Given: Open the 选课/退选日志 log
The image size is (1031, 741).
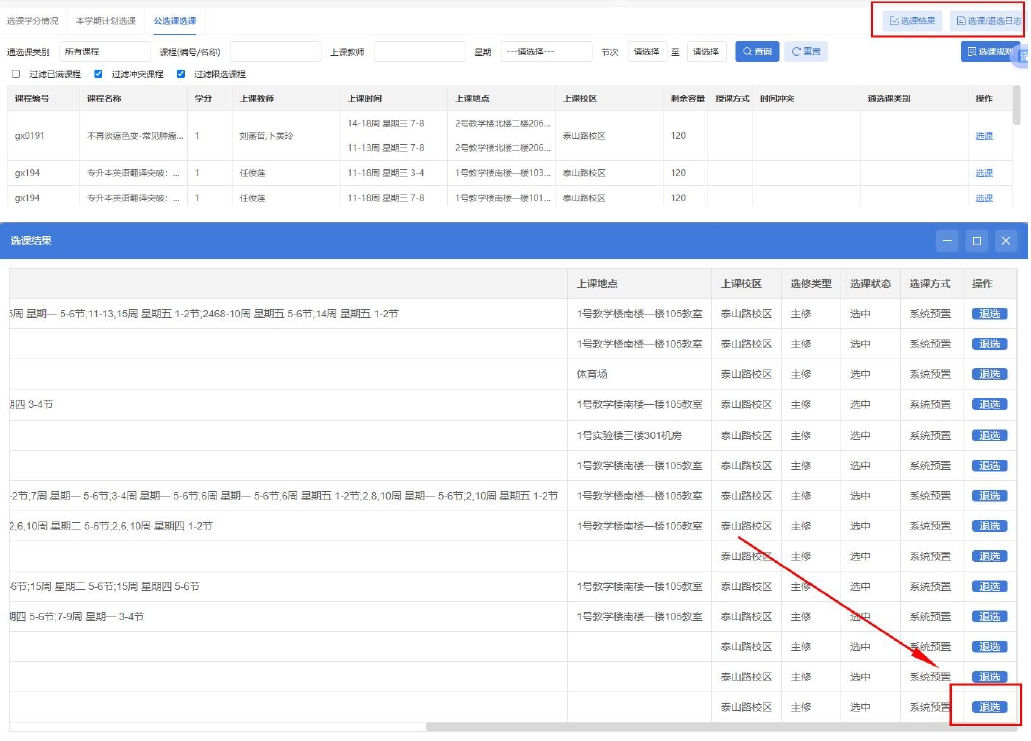Looking at the screenshot, I should point(986,21).
